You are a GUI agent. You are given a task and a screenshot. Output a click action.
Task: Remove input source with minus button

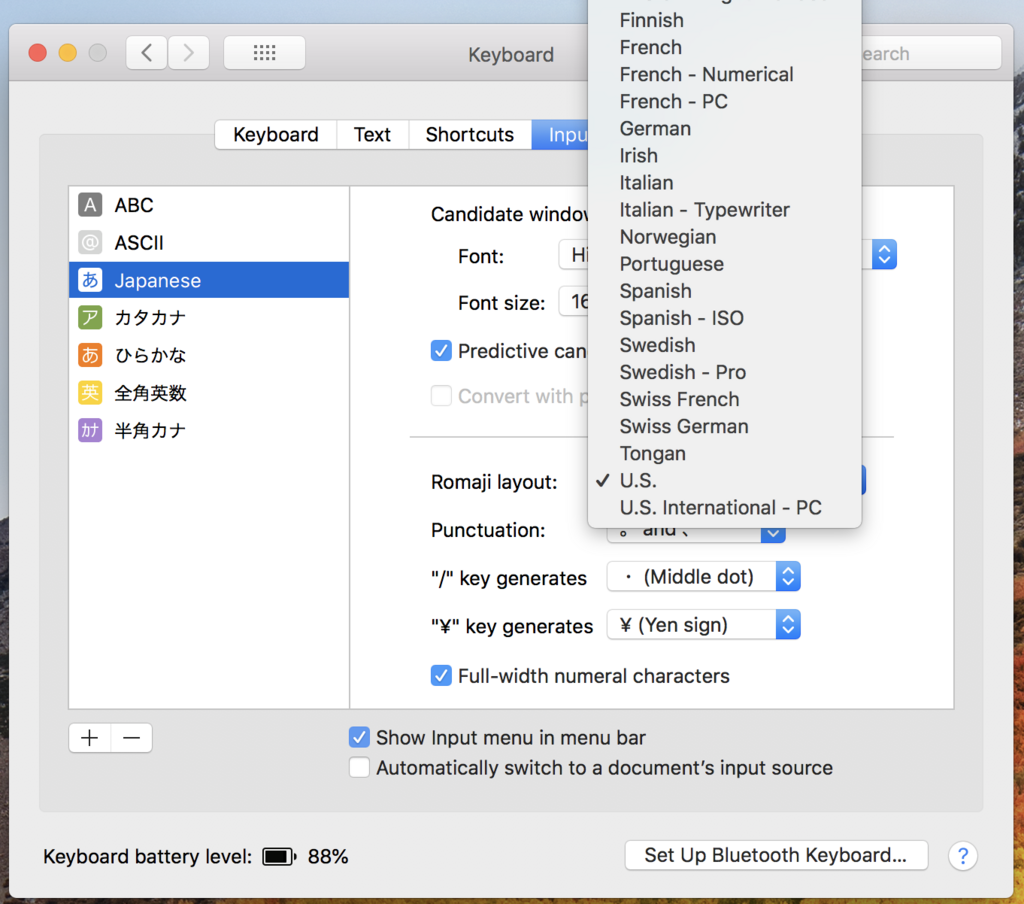(131, 738)
